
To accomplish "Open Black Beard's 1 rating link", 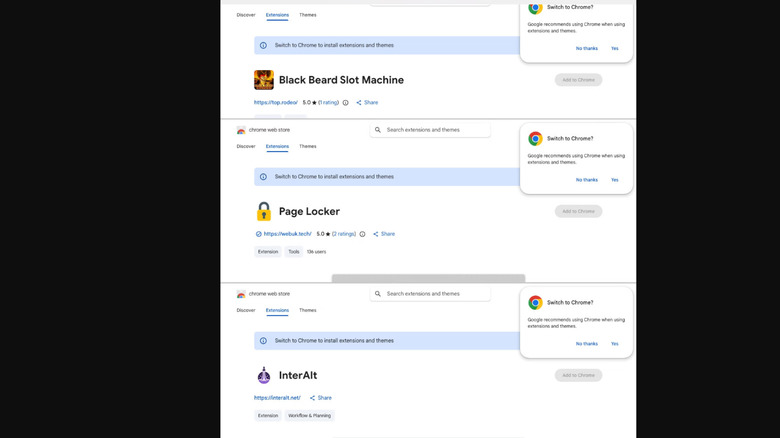I will [x=328, y=103].
